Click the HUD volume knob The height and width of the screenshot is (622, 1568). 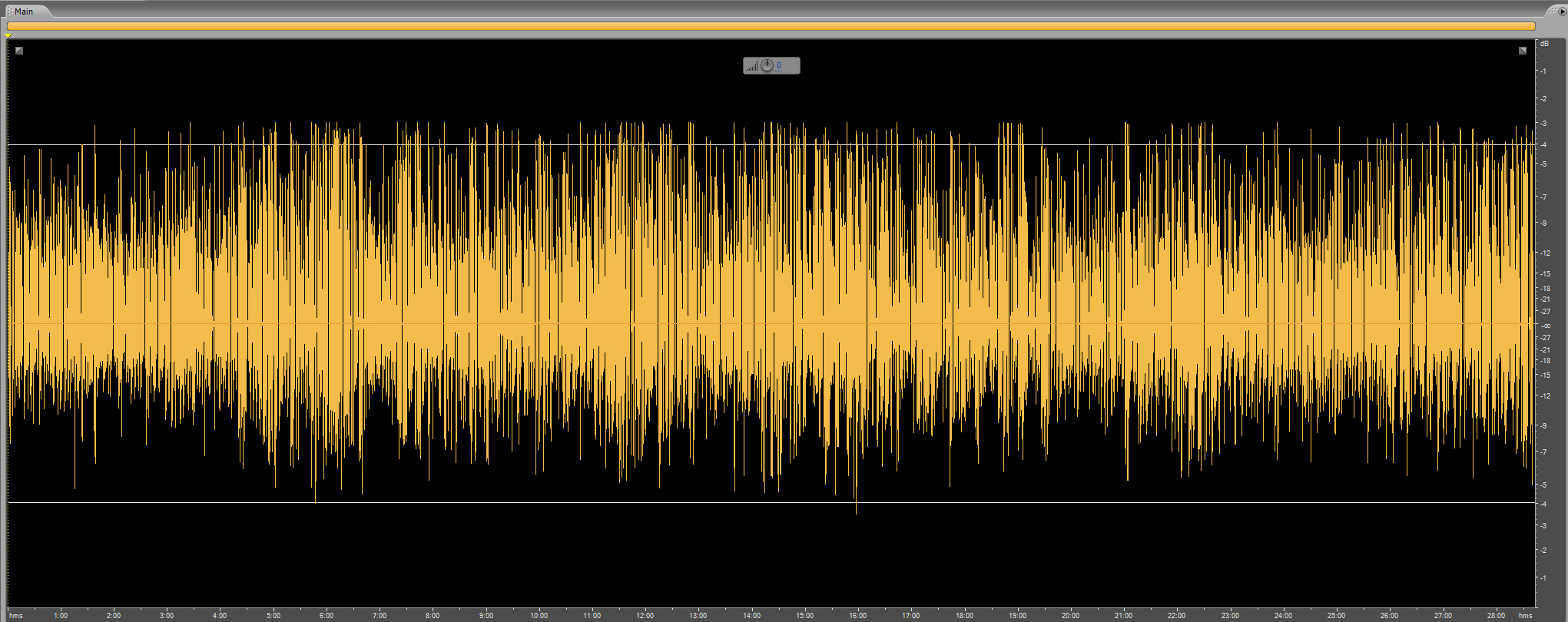767,66
